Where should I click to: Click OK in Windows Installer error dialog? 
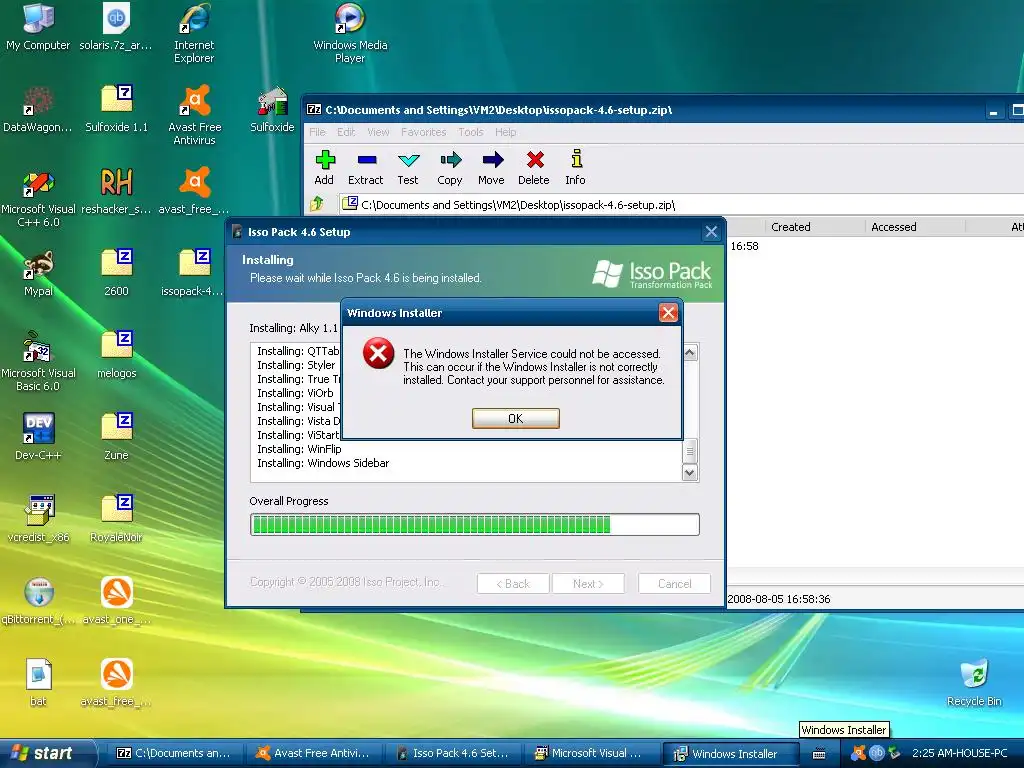[516, 419]
